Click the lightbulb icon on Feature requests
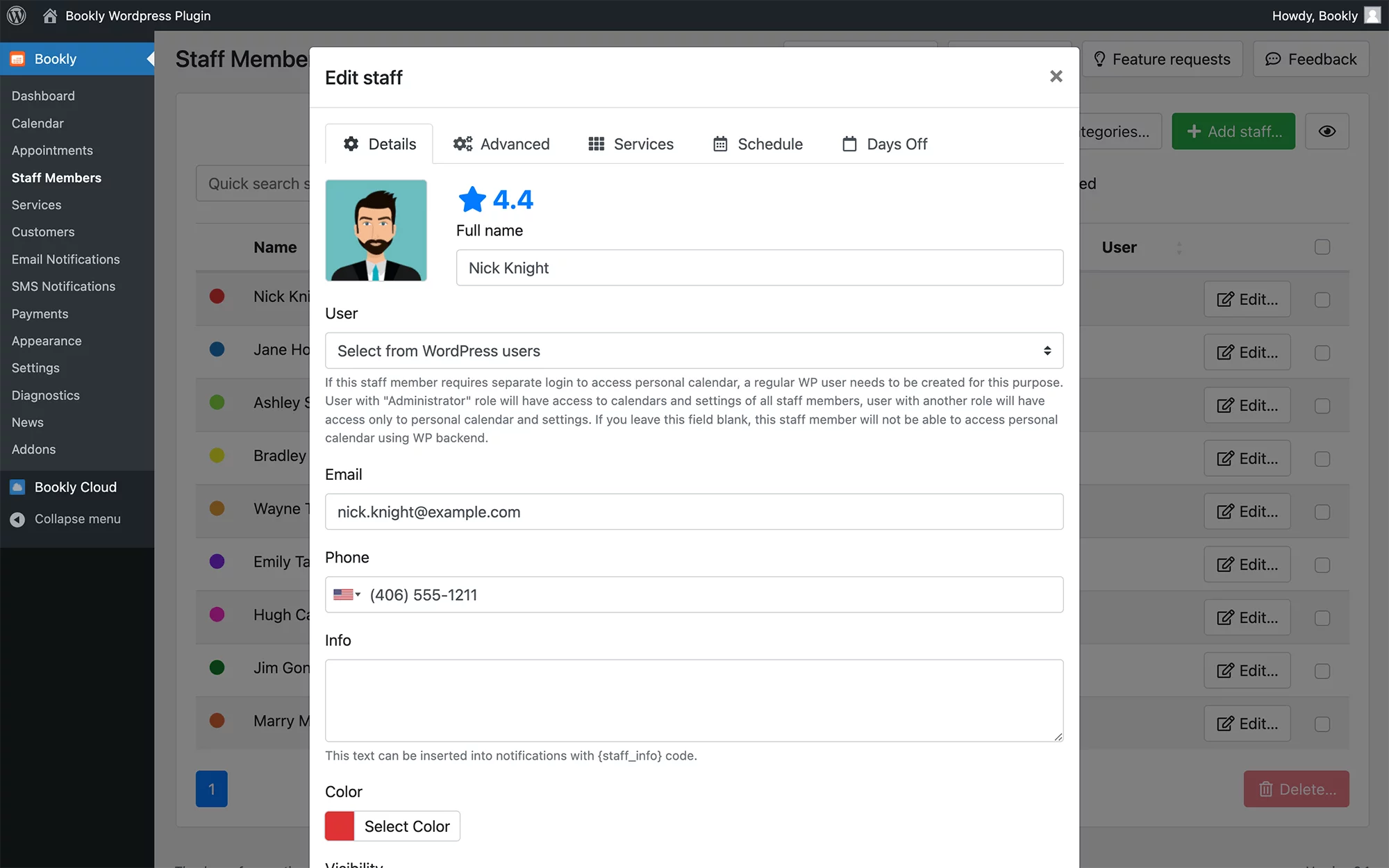Screen dimensions: 1389x868 click(x=1099, y=59)
